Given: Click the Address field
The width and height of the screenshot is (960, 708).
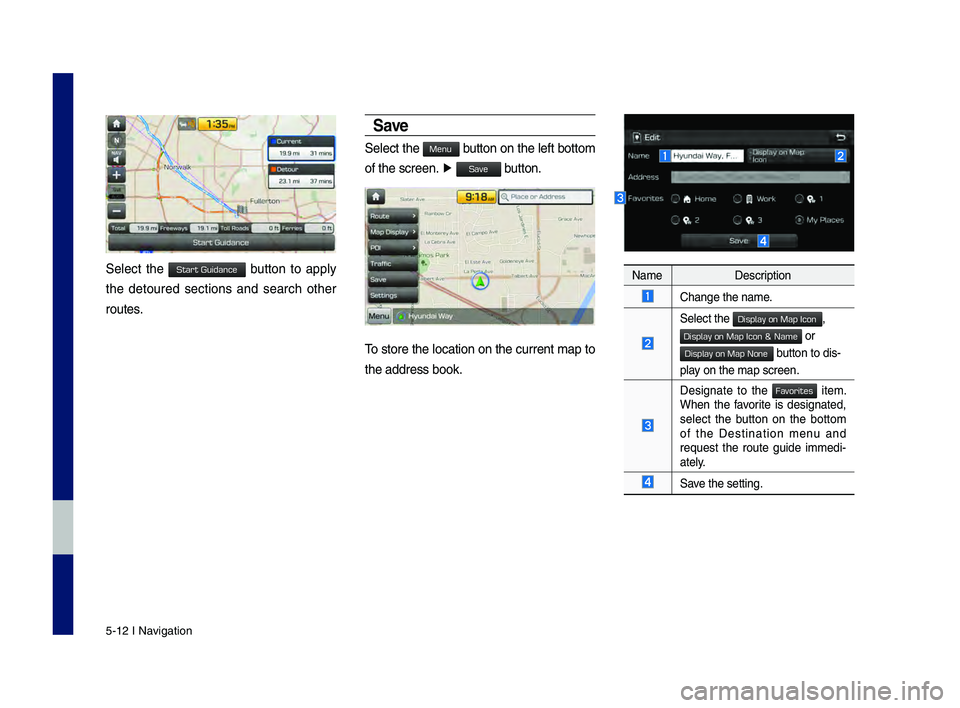Looking at the screenshot, I should point(760,177).
